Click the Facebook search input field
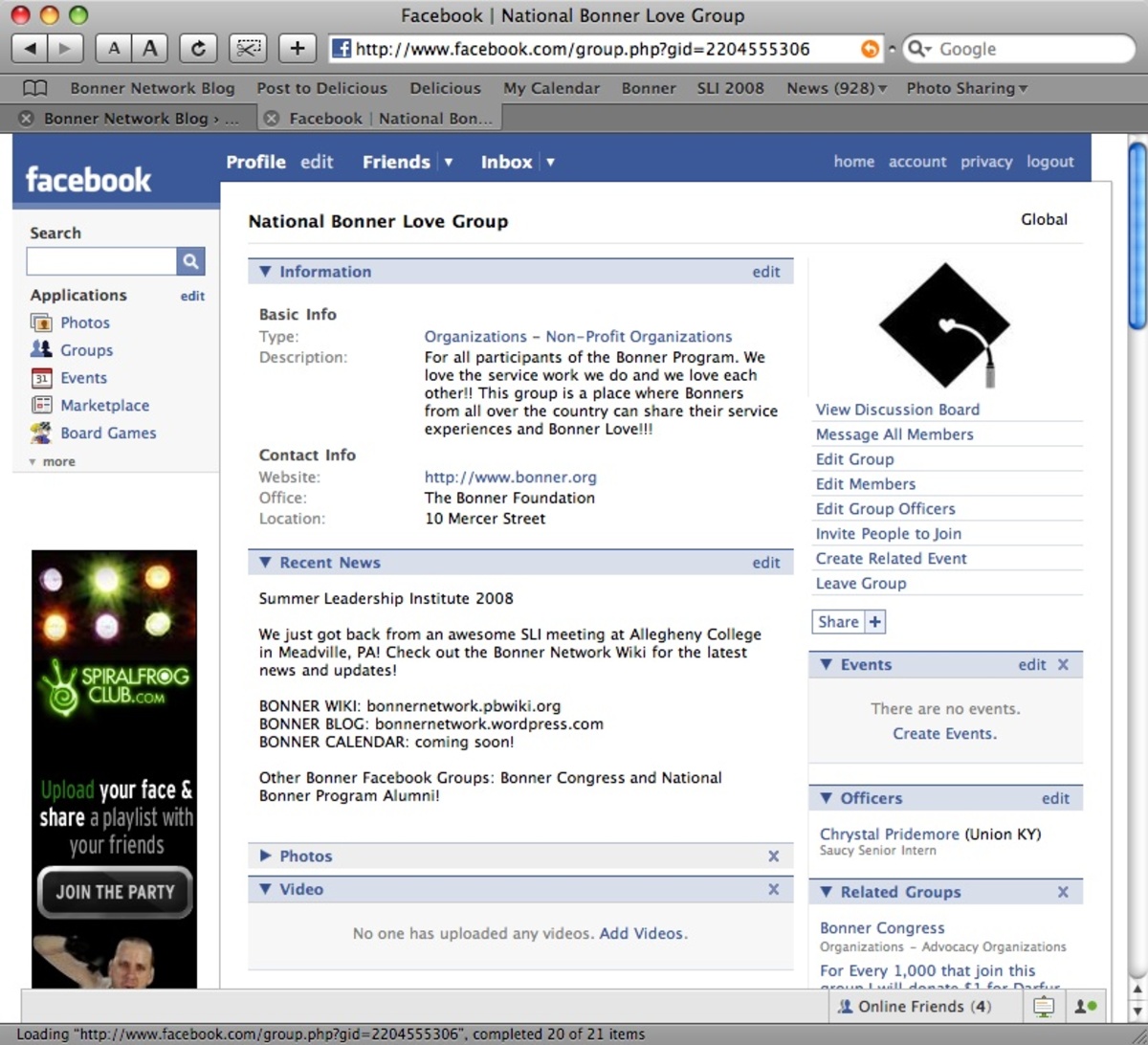The width and height of the screenshot is (1148, 1045). [101, 260]
